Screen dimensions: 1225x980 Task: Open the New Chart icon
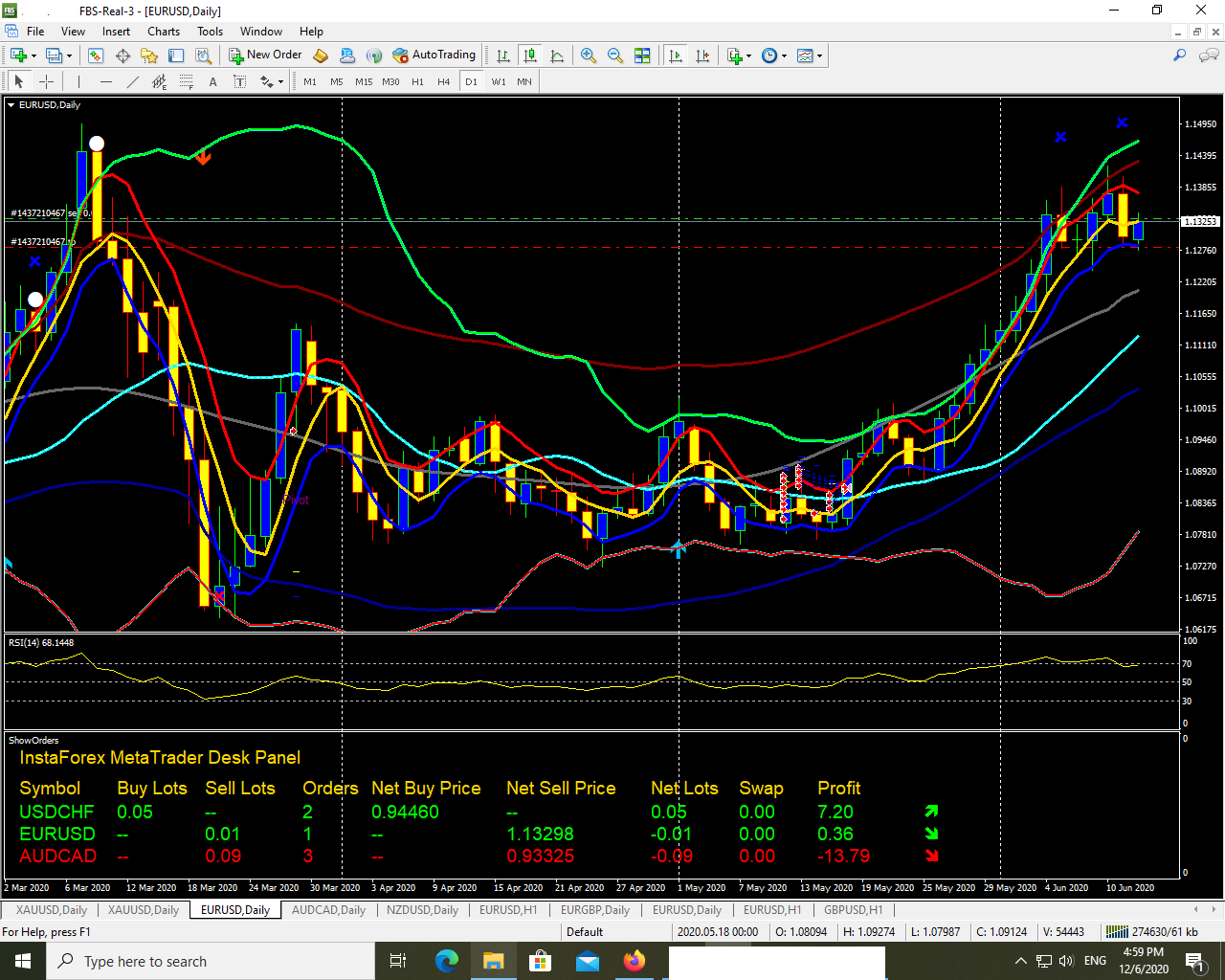click(x=18, y=56)
